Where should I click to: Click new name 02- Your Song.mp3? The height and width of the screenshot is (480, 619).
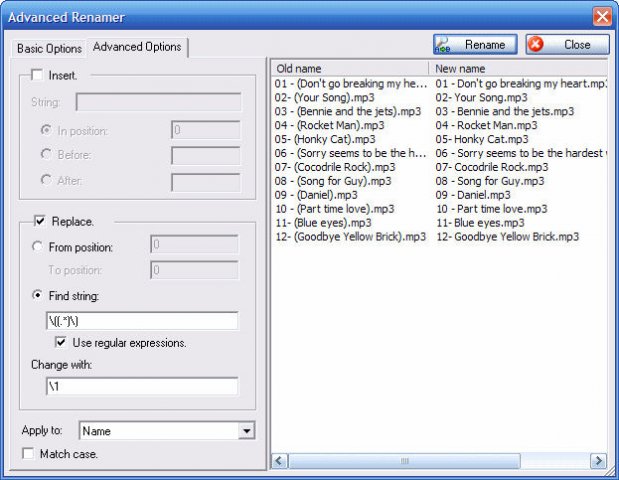[481, 98]
